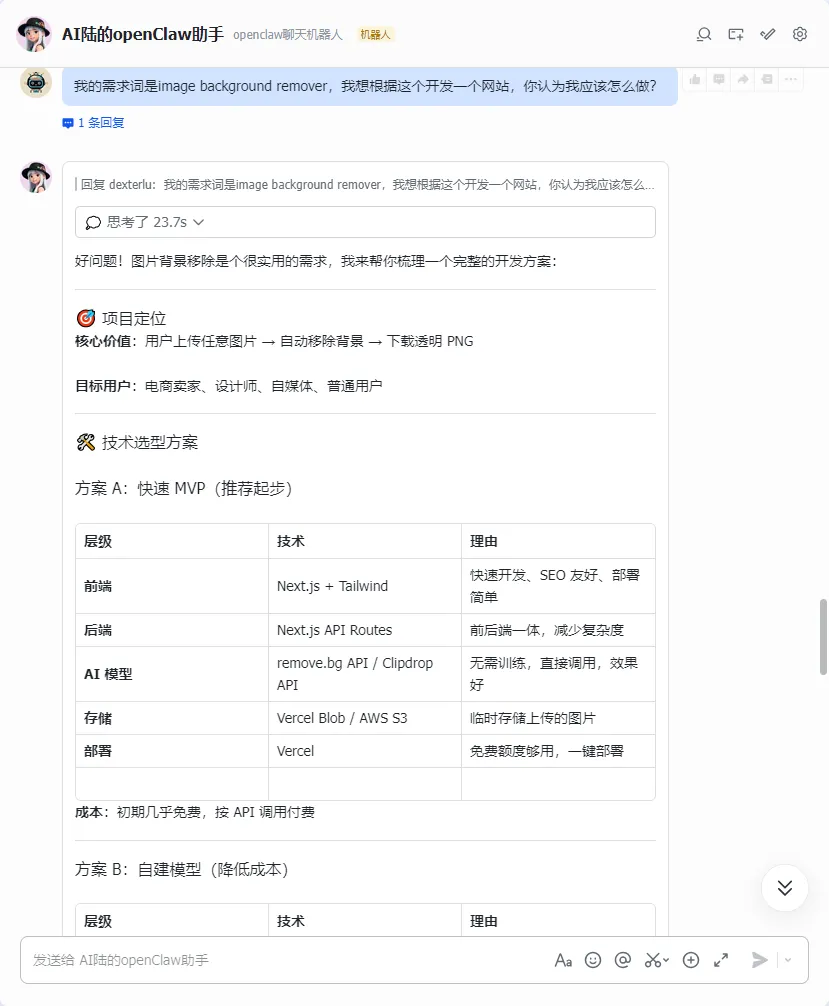
Task: Click the vertical scrollbar thumb
Action: 823,637
